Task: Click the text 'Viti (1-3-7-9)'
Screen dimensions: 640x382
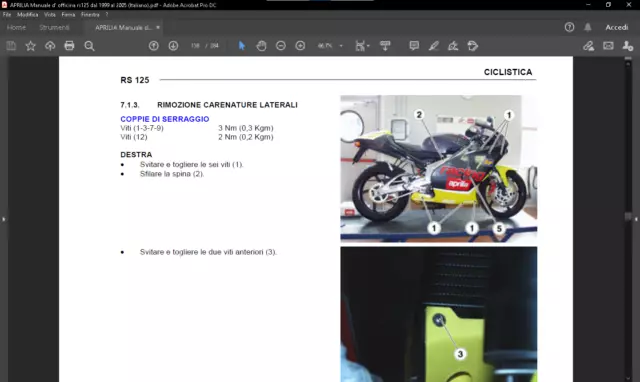Action: click(142, 128)
